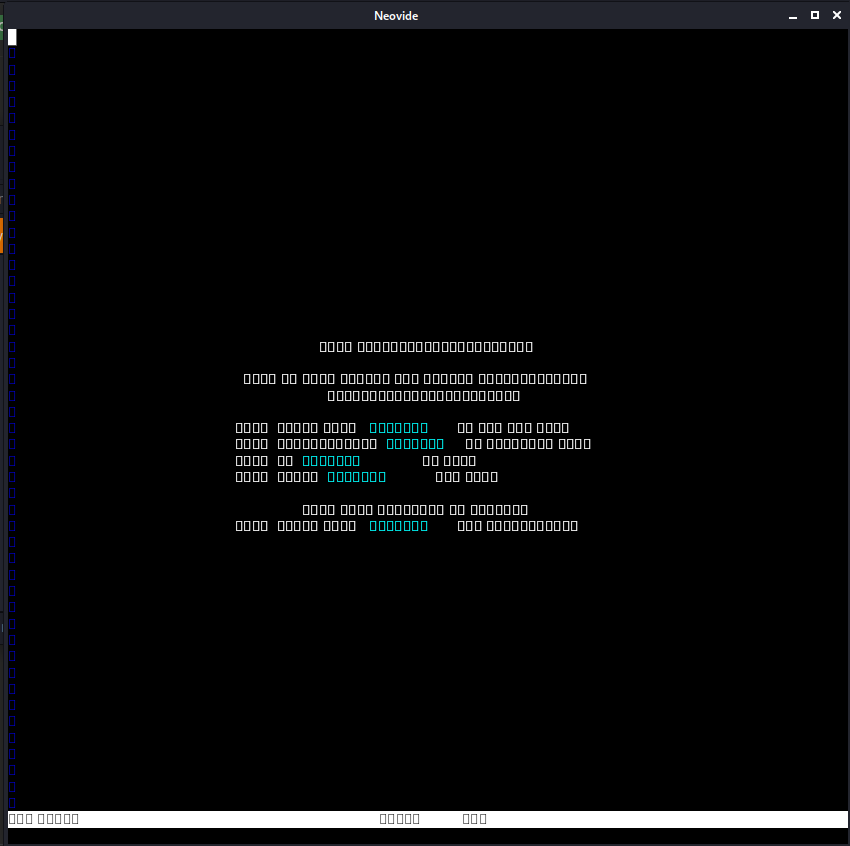Click the empty statusline area between segments
850x846 pixels.
pos(230,818)
